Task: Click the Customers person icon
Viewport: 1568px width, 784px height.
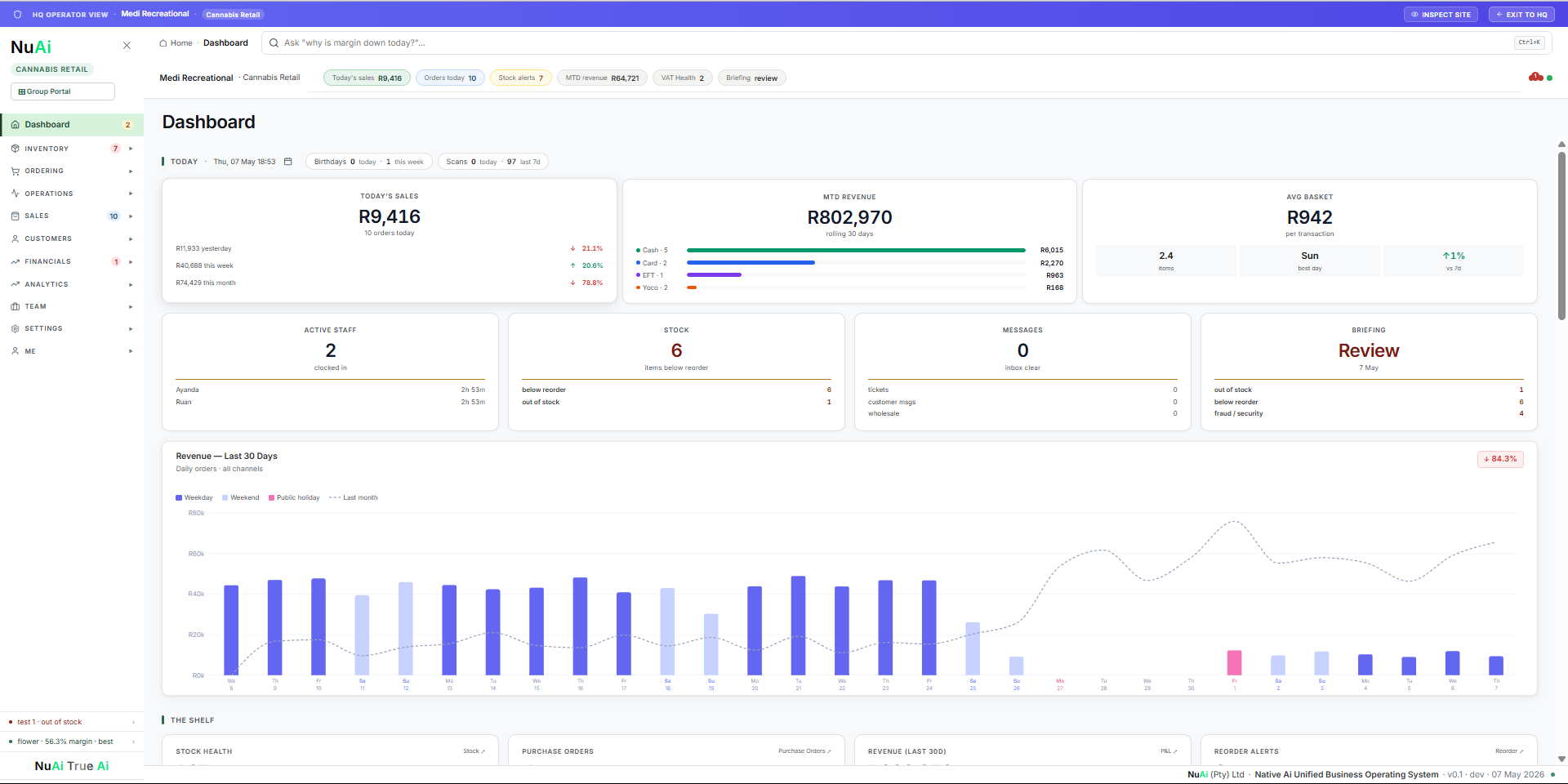Action: pyautogui.click(x=16, y=239)
